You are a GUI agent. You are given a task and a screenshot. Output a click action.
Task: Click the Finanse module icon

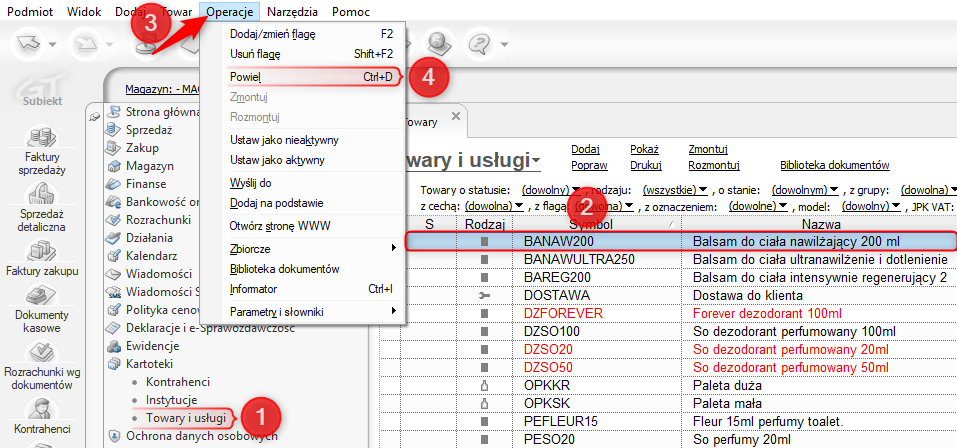click(113, 184)
